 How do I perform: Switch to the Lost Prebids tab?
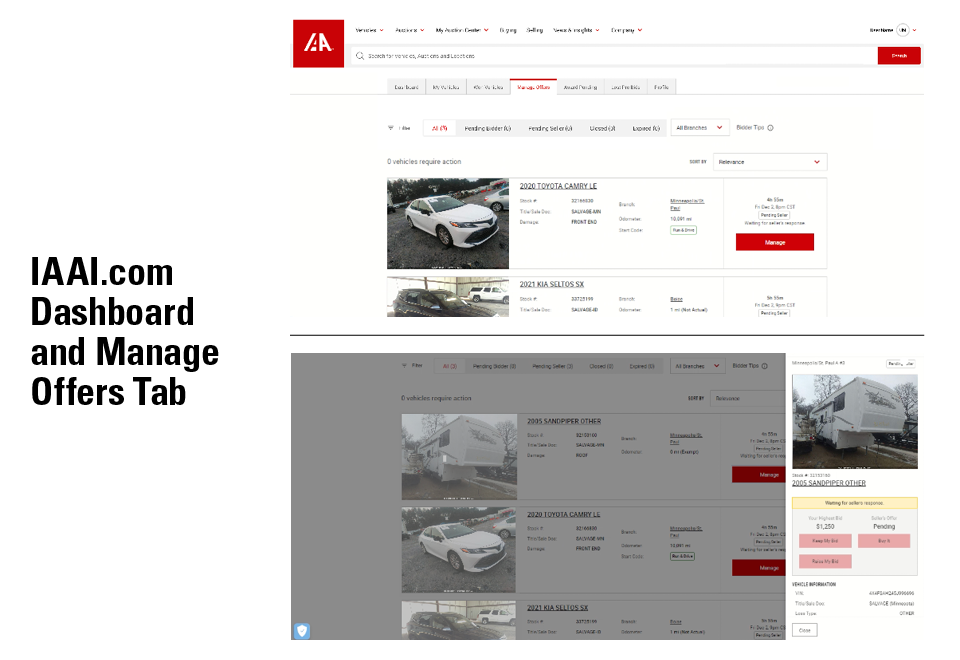click(625, 87)
